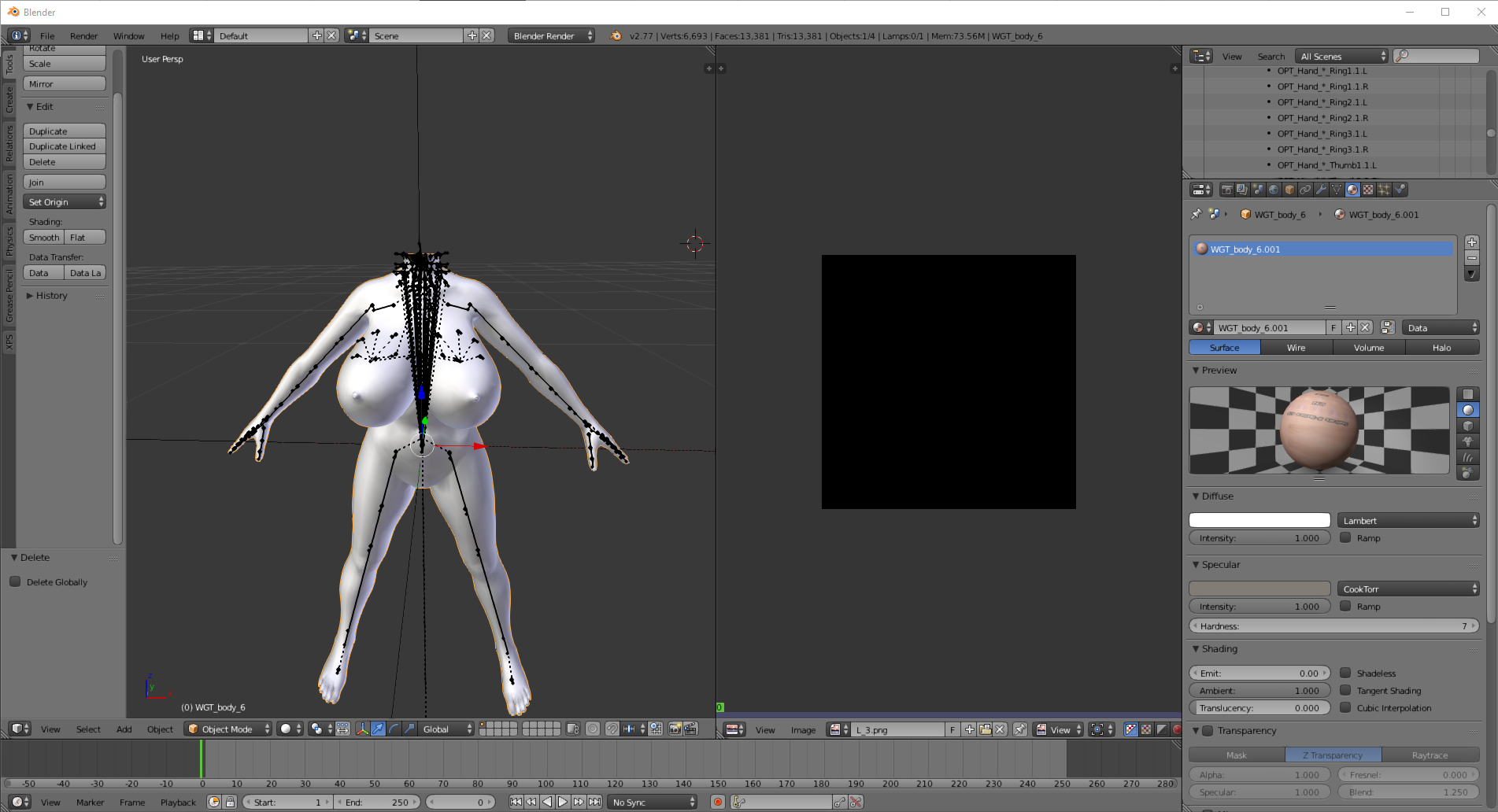The height and width of the screenshot is (812, 1498).
Task: Open the Lambert diffuse shader dropdown
Action: pos(1408,521)
